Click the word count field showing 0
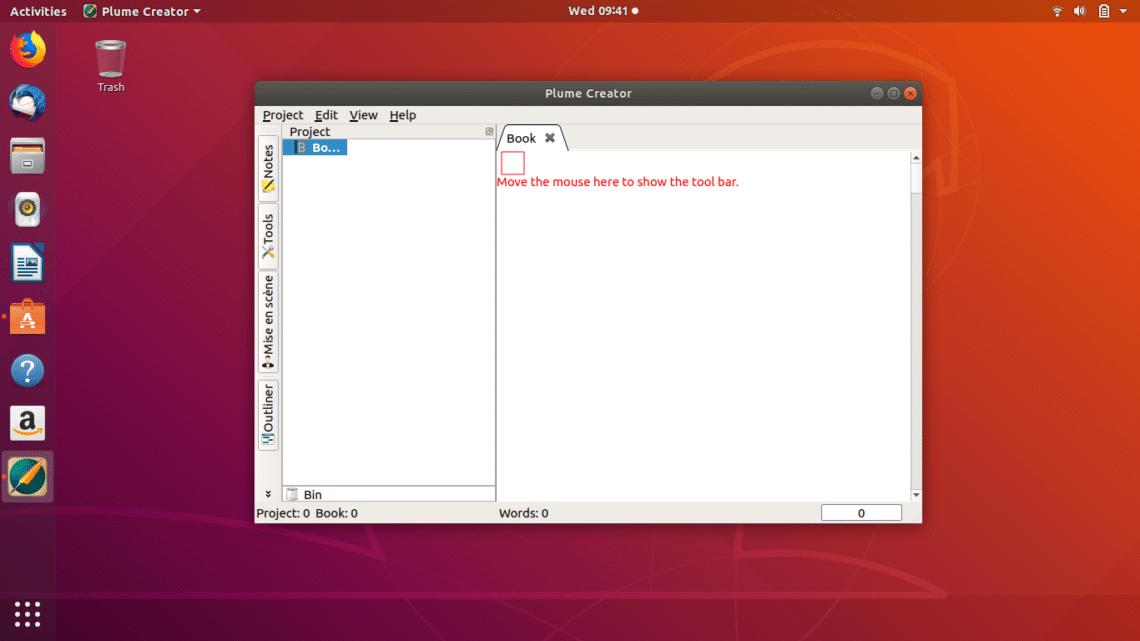Screen dimensions: 1140x641 (x=861, y=511)
